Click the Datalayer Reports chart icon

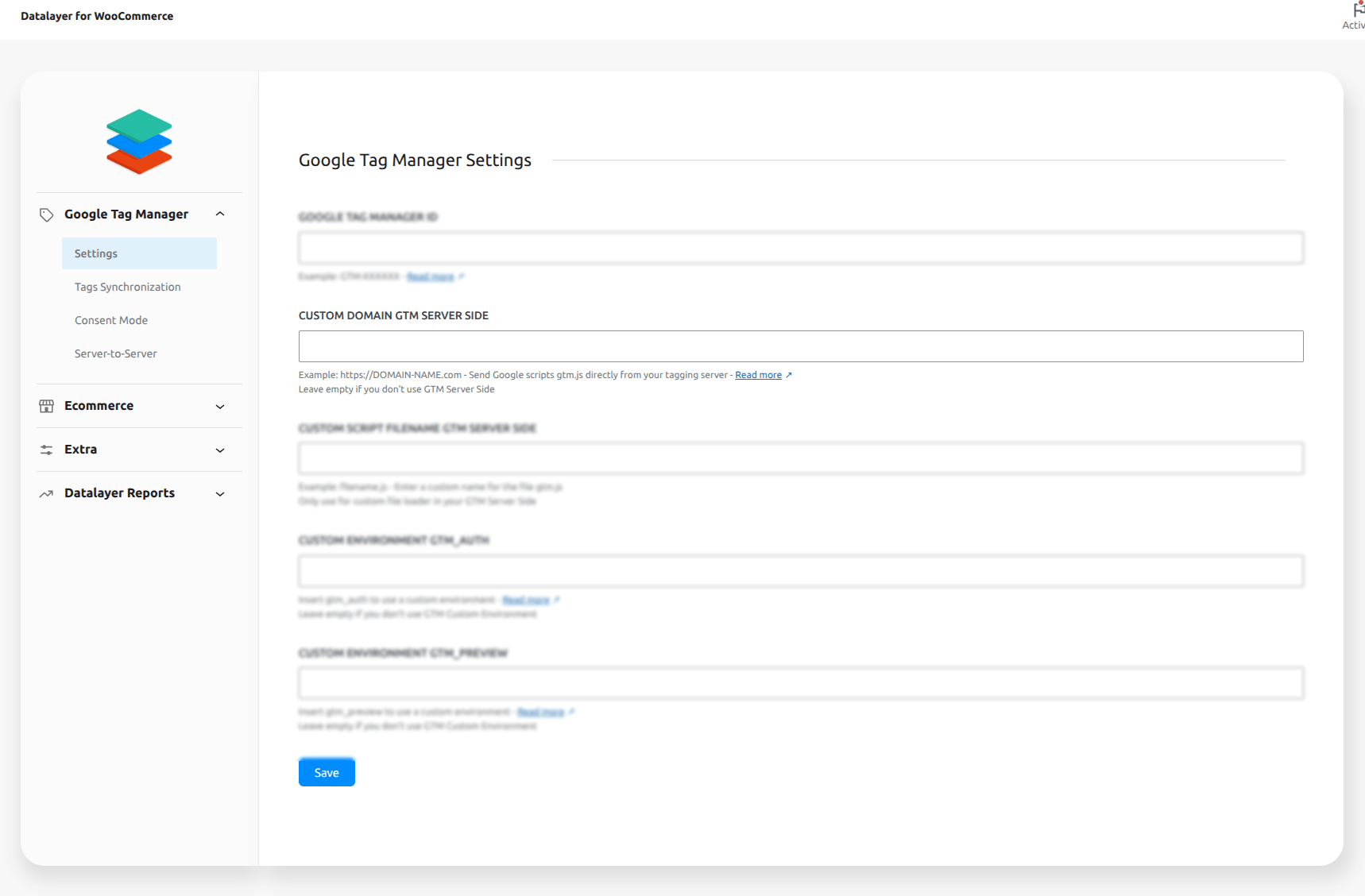coord(46,493)
